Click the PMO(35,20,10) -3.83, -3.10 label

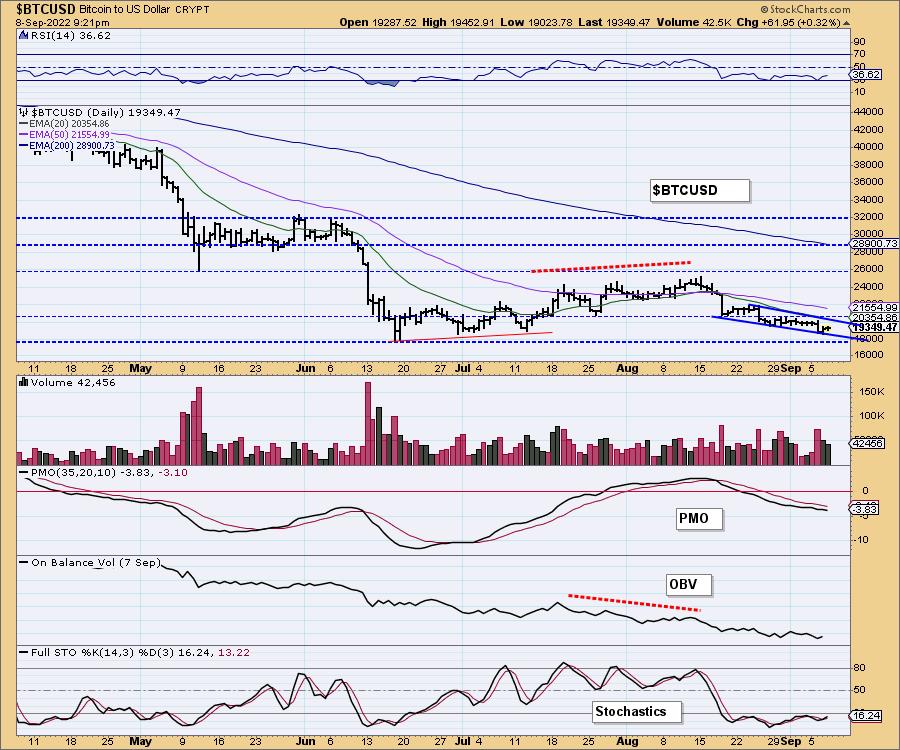click(109, 472)
